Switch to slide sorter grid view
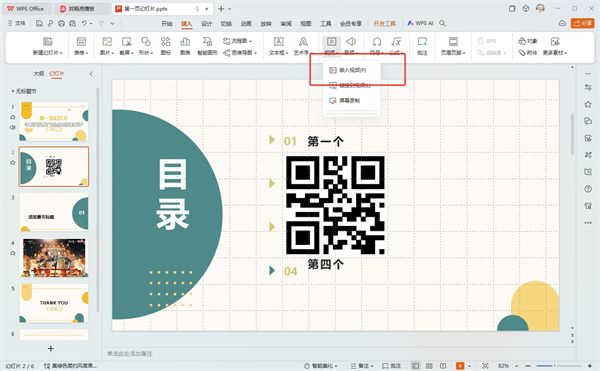The width and height of the screenshot is (600, 371). point(429,366)
